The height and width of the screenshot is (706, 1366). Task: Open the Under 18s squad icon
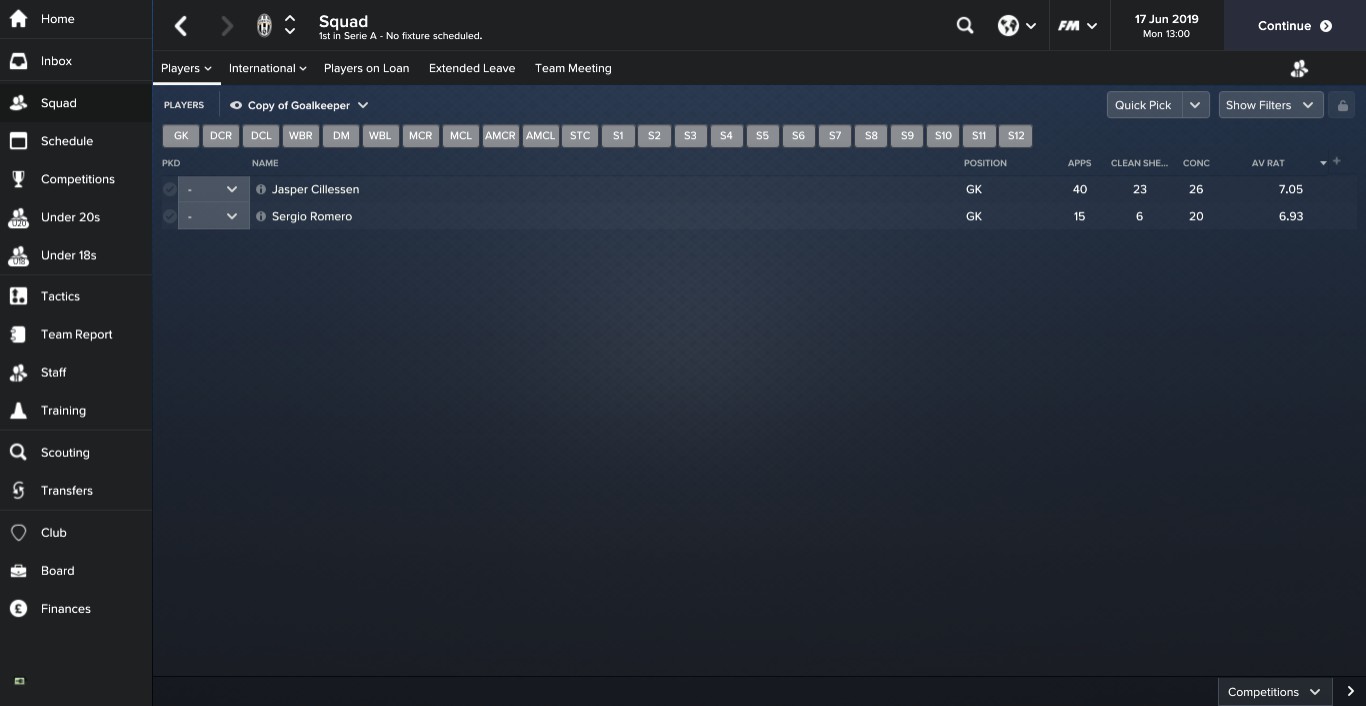click(18, 255)
